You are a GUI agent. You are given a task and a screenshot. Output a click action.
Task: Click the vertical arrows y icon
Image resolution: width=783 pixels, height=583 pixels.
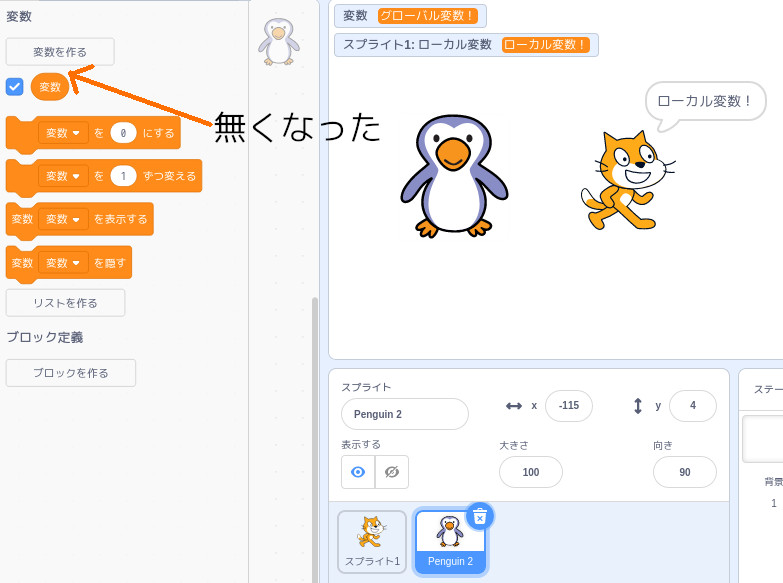pos(638,406)
